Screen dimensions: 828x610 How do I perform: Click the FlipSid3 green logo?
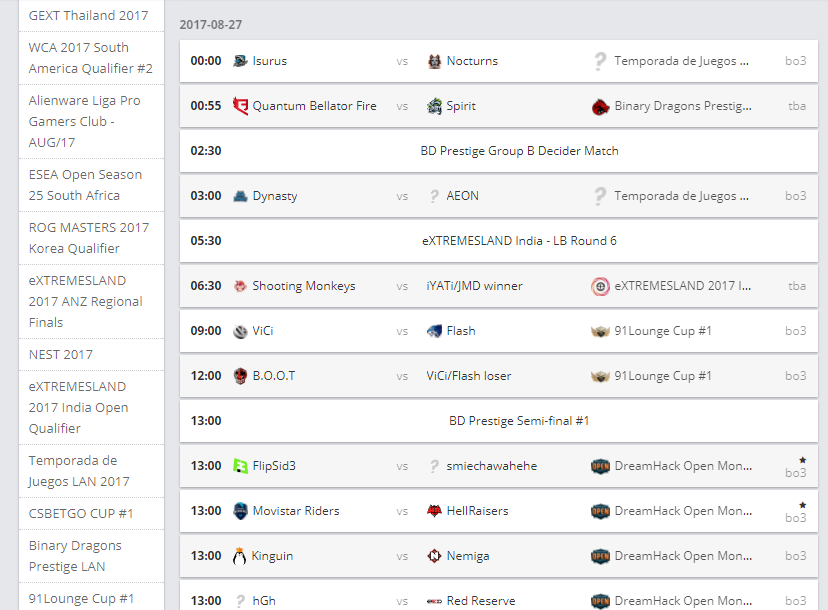coord(240,466)
